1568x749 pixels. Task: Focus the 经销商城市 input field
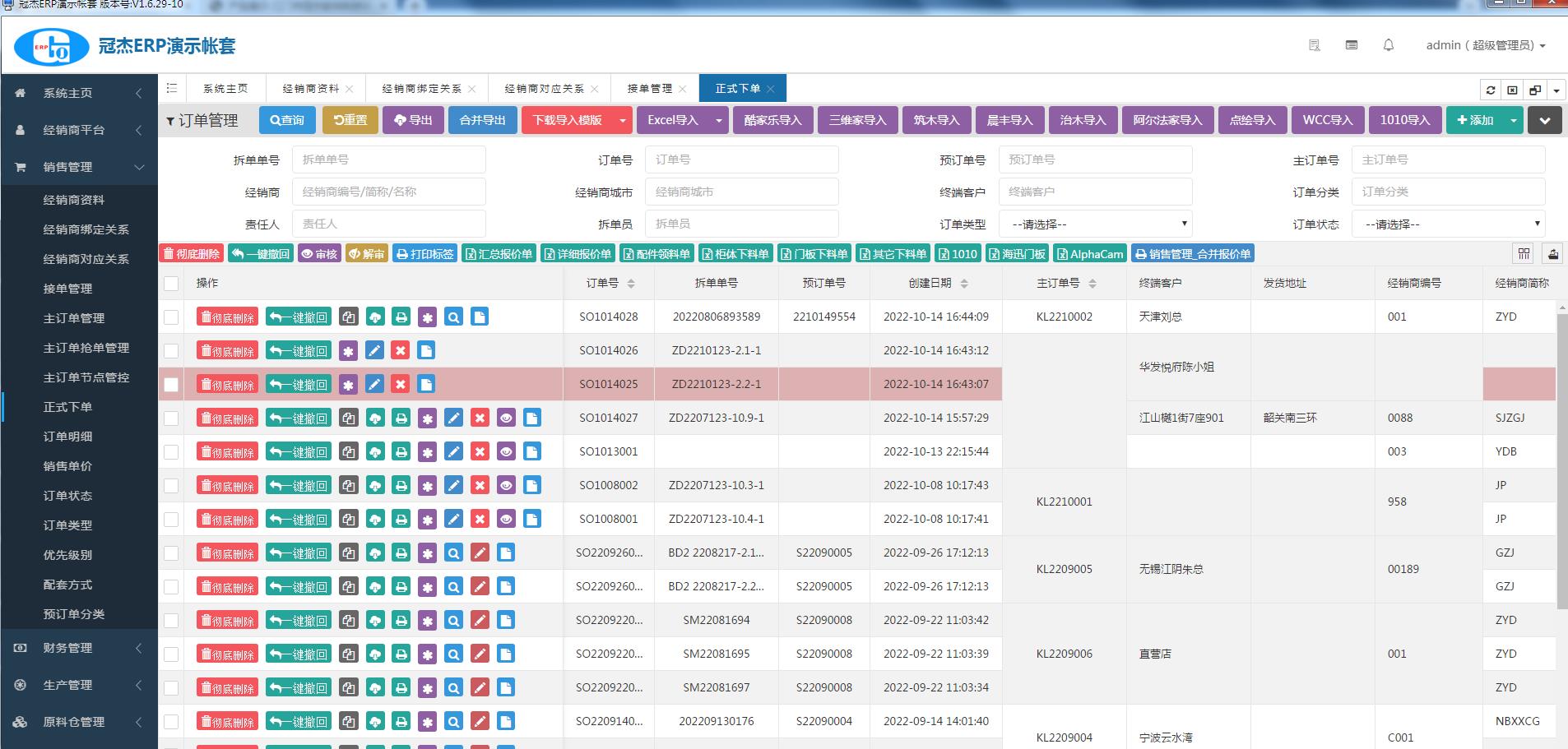(741, 192)
